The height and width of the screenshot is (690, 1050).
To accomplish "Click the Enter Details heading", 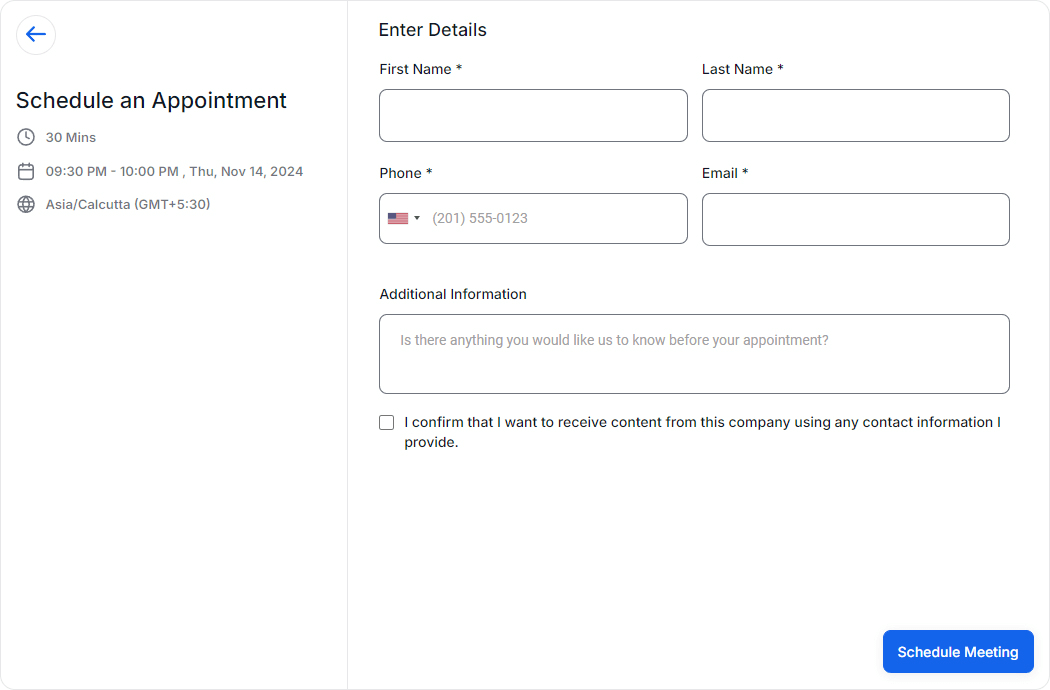I will point(432,30).
